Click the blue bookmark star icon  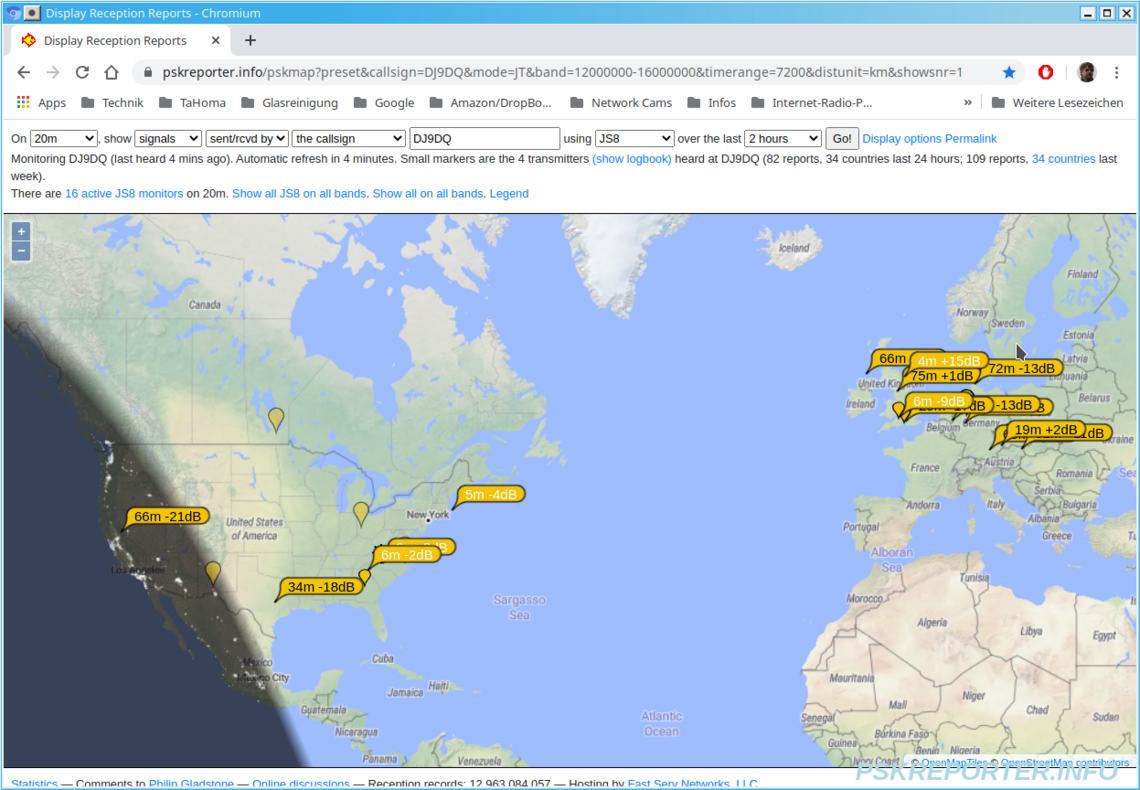(1008, 72)
